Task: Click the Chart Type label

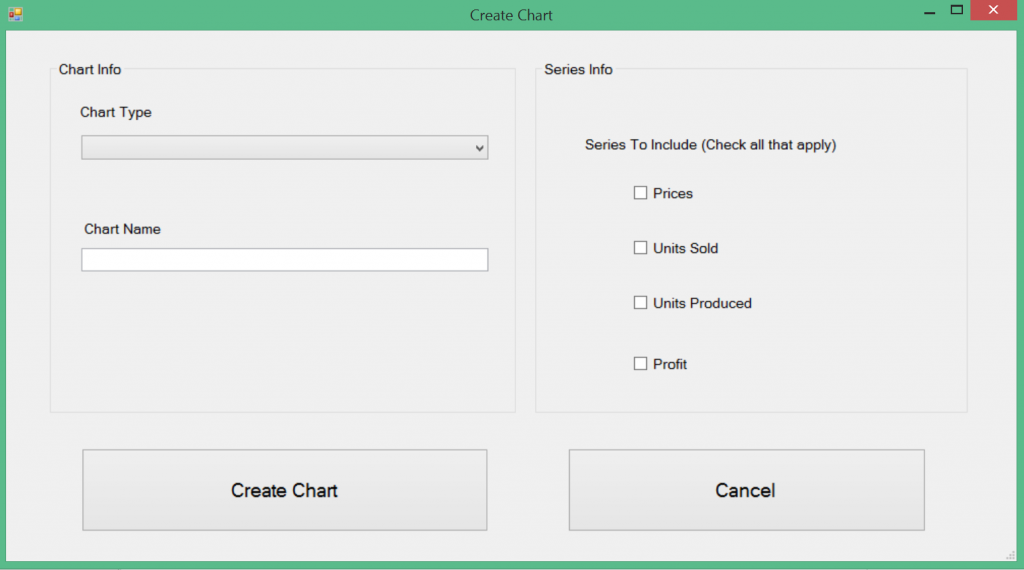Action: pos(116,112)
